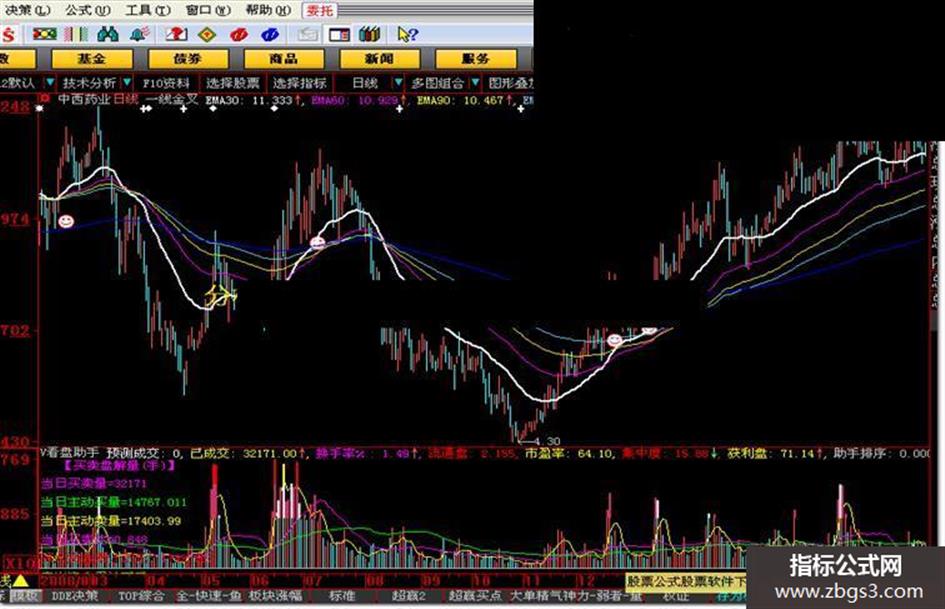Expand the 默认 dropdown arrow
The height and width of the screenshot is (609, 945).
pos(49,82)
